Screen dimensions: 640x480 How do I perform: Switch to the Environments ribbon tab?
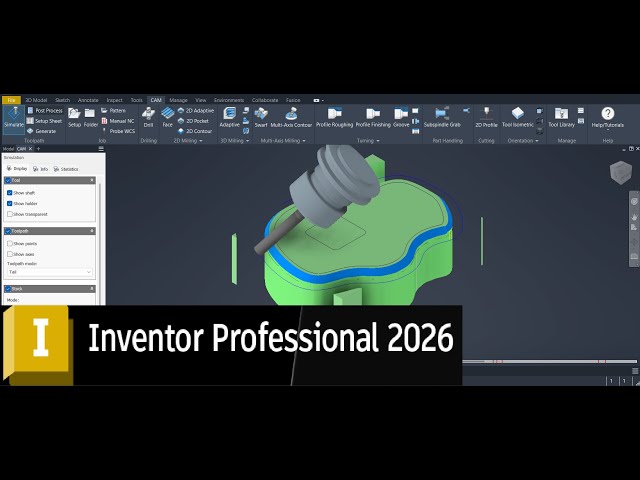[x=229, y=100]
